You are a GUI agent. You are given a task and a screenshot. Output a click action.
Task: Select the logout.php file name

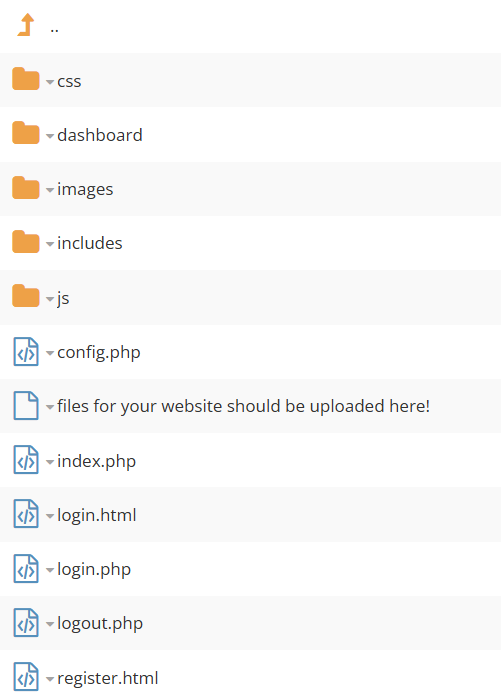[100, 624]
